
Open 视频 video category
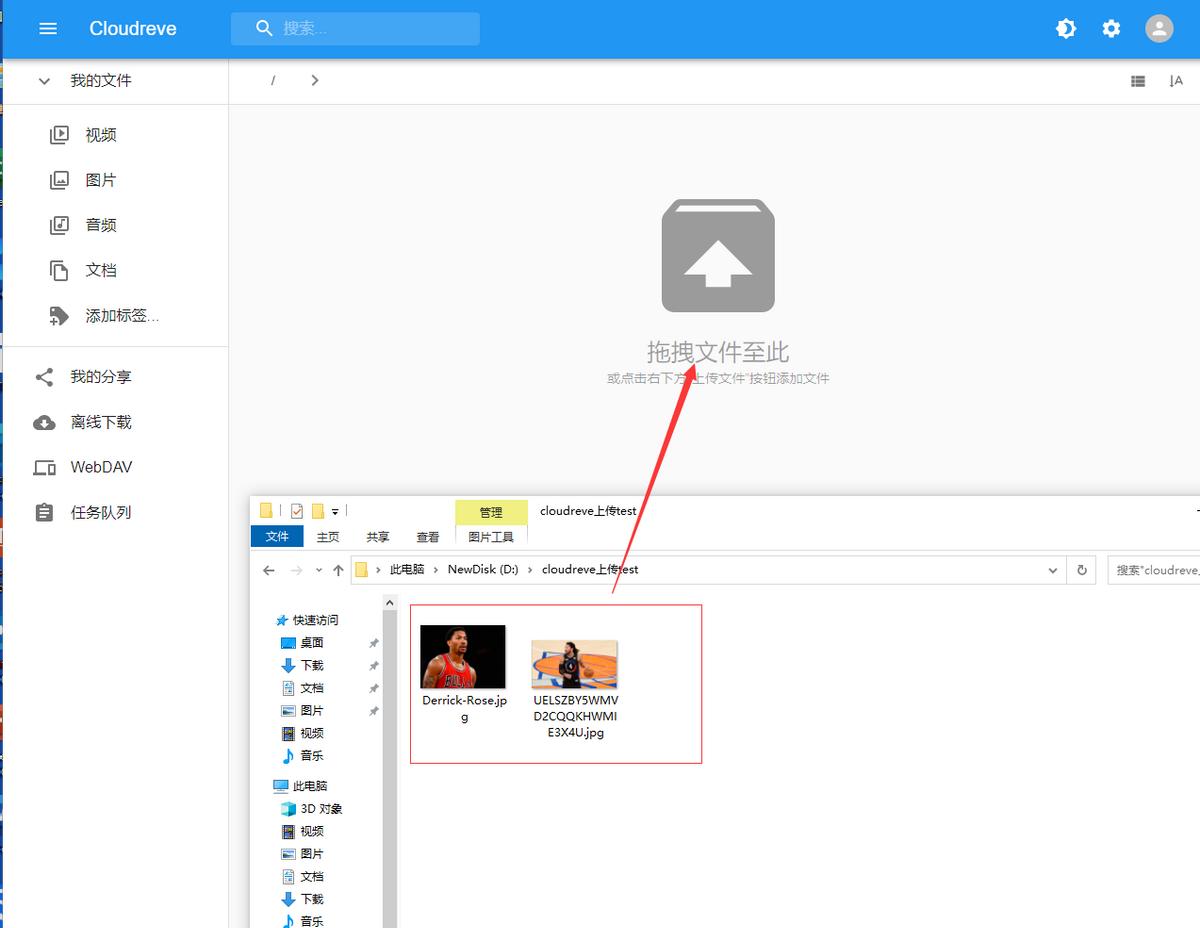tap(100, 135)
